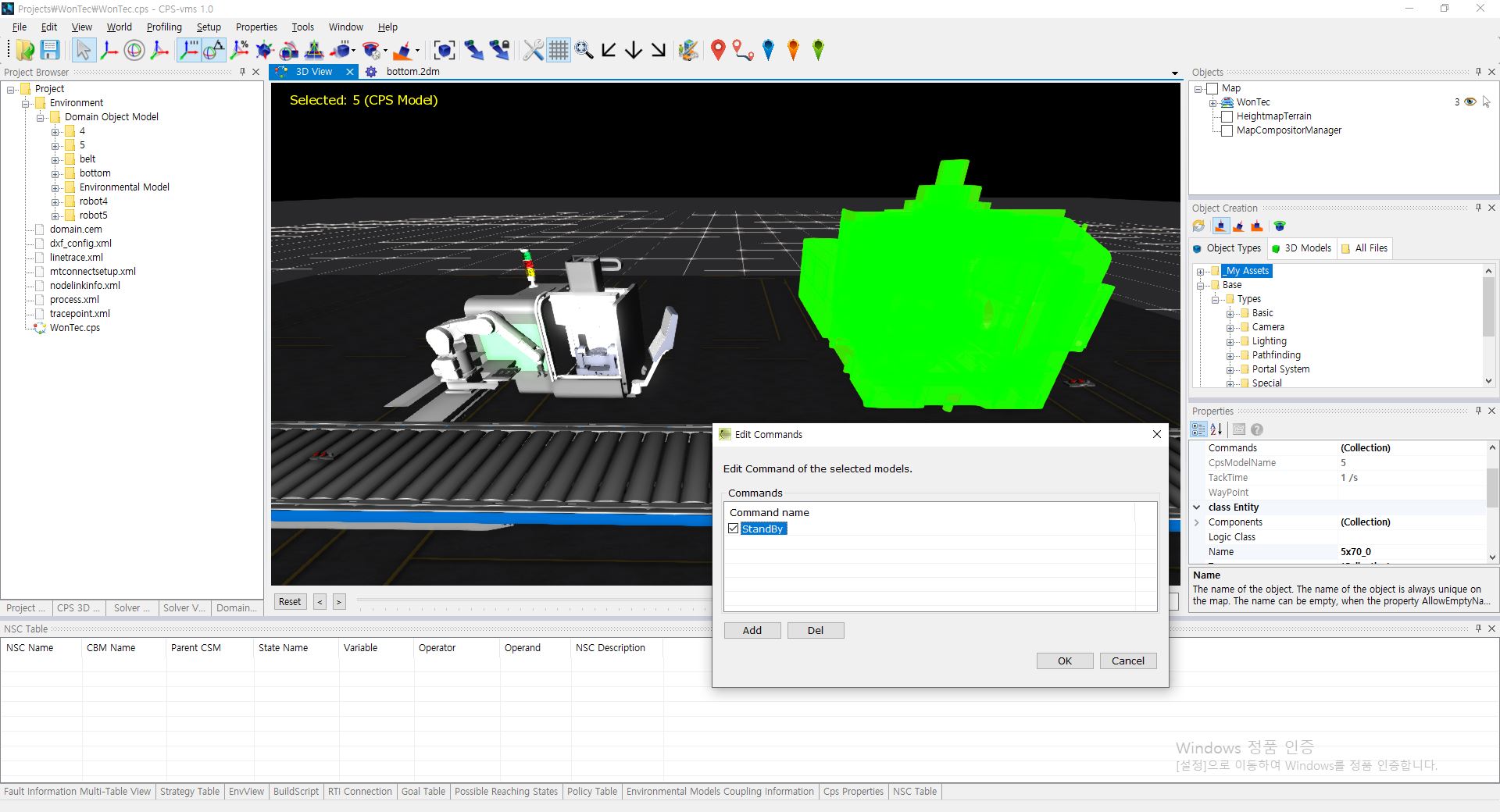Viewport: 1500px width, 812px height.
Task: Switch to the bottom.2dm tab
Action: pos(404,72)
